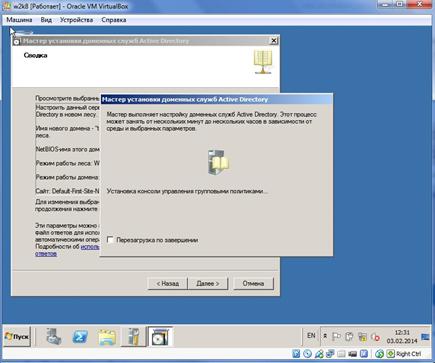Viewport: 435px width, 363px height.
Task: Click the EN language indicator
Action: [311, 335]
